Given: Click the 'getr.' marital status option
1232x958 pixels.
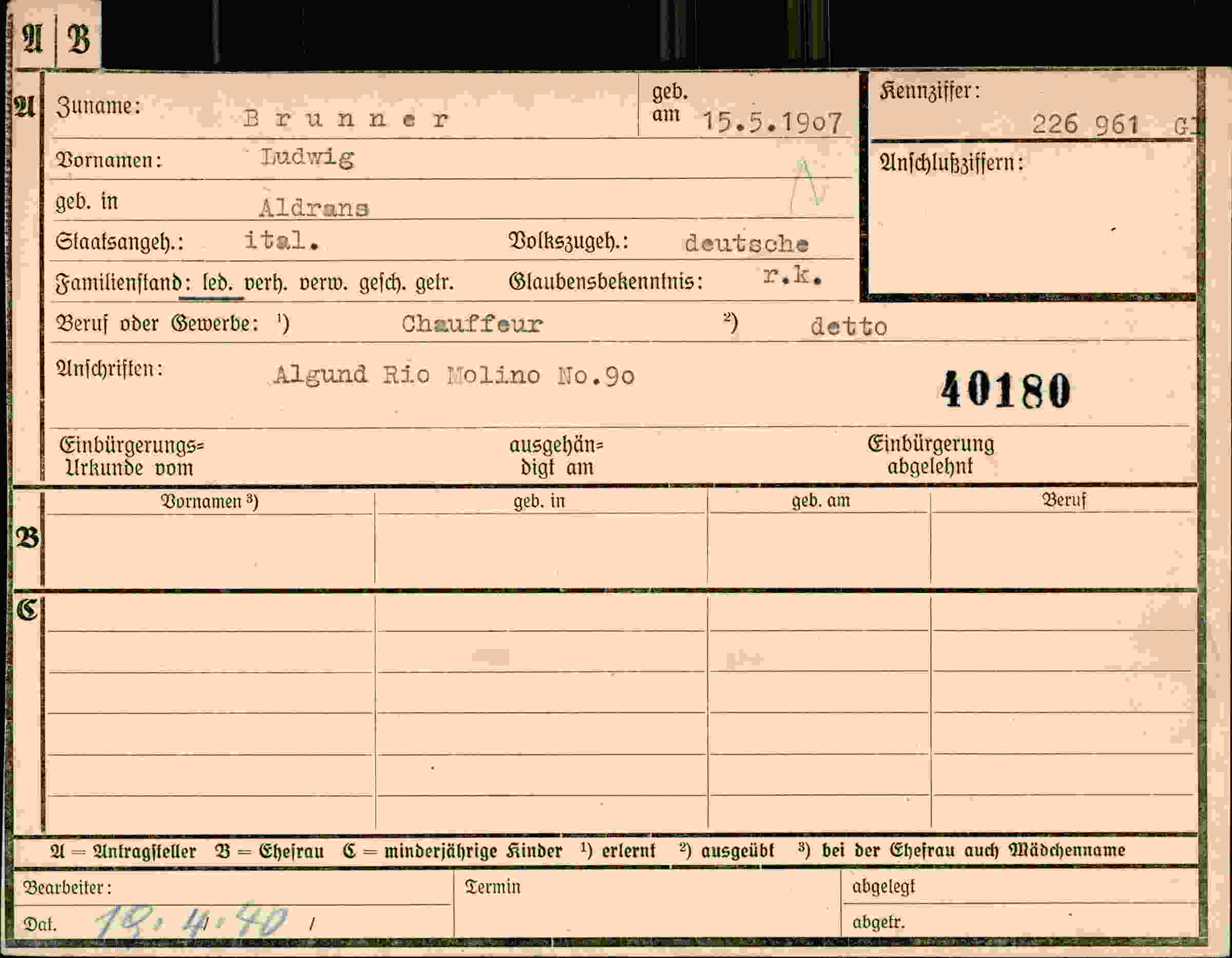Looking at the screenshot, I should (434, 282).
